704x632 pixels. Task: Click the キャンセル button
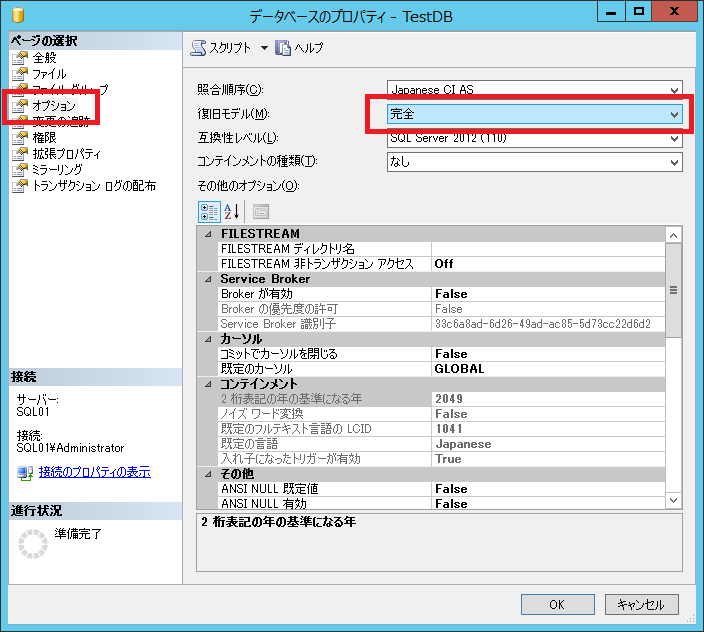640,604
